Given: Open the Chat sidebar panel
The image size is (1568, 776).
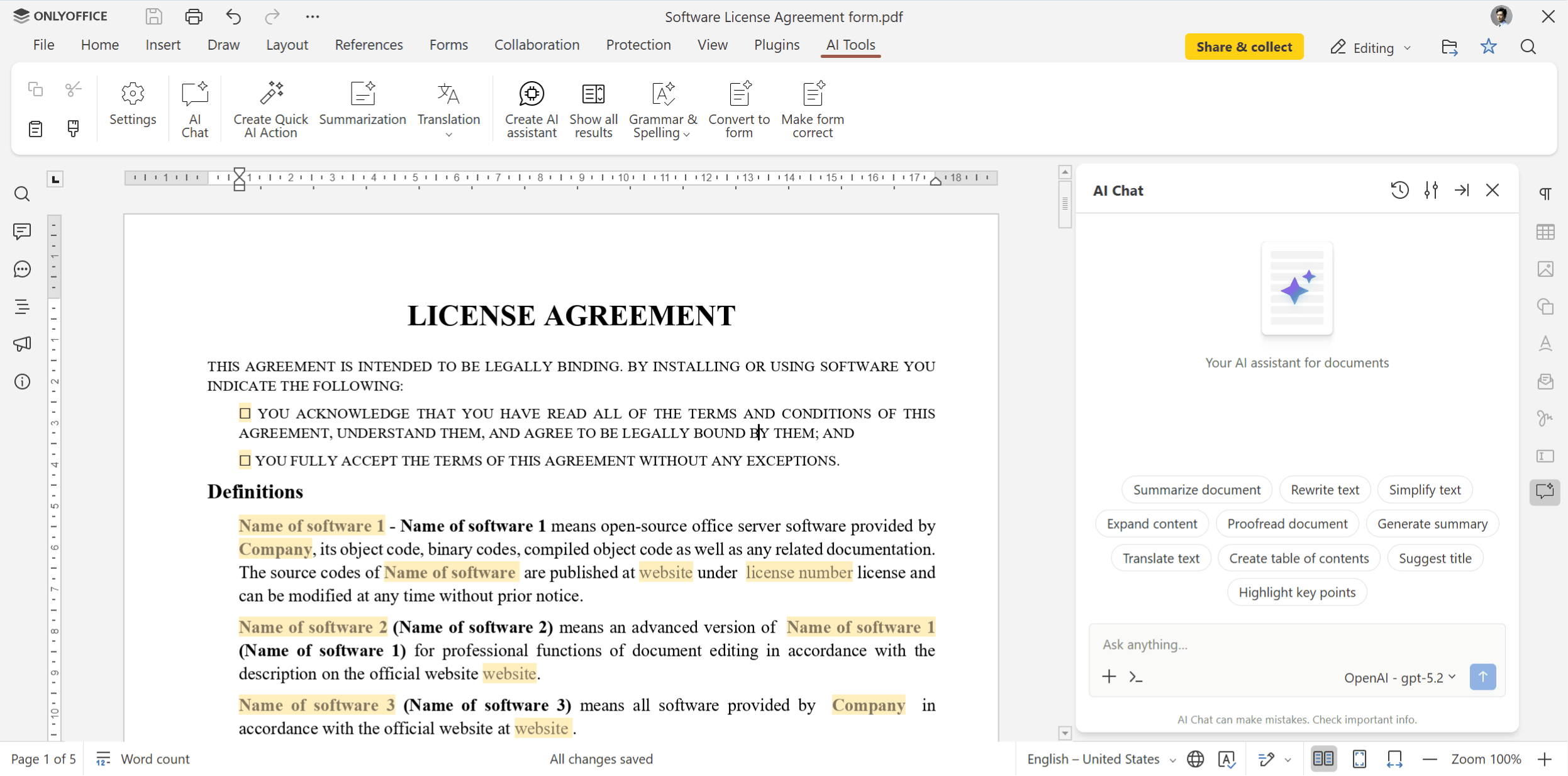Looking at the screenshot, I should coord(22,269).
